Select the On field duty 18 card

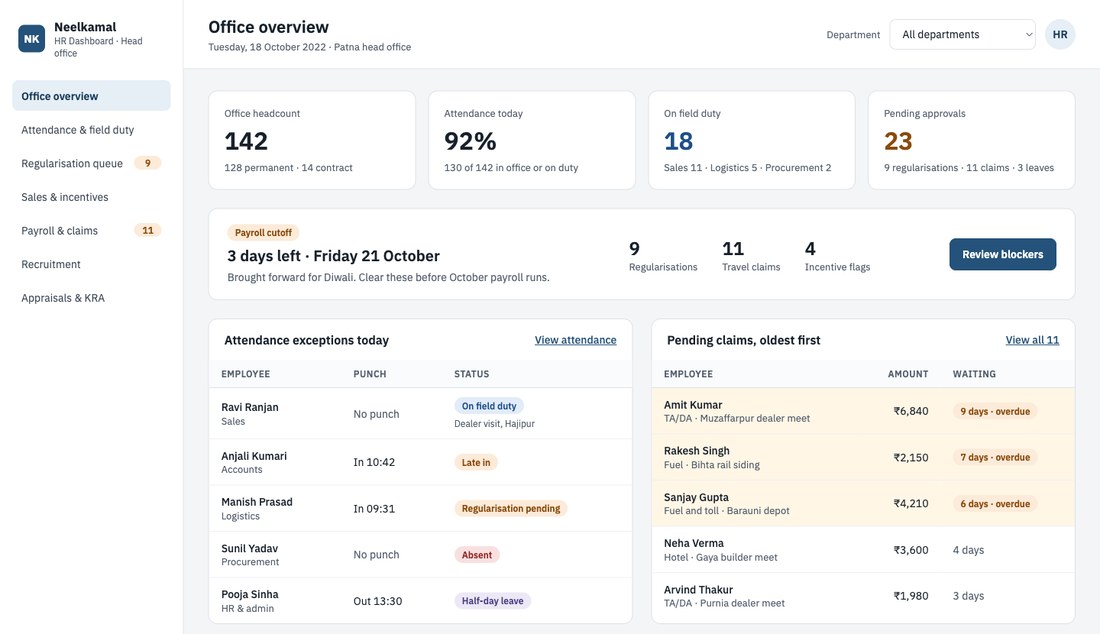(x=751, y=140)
